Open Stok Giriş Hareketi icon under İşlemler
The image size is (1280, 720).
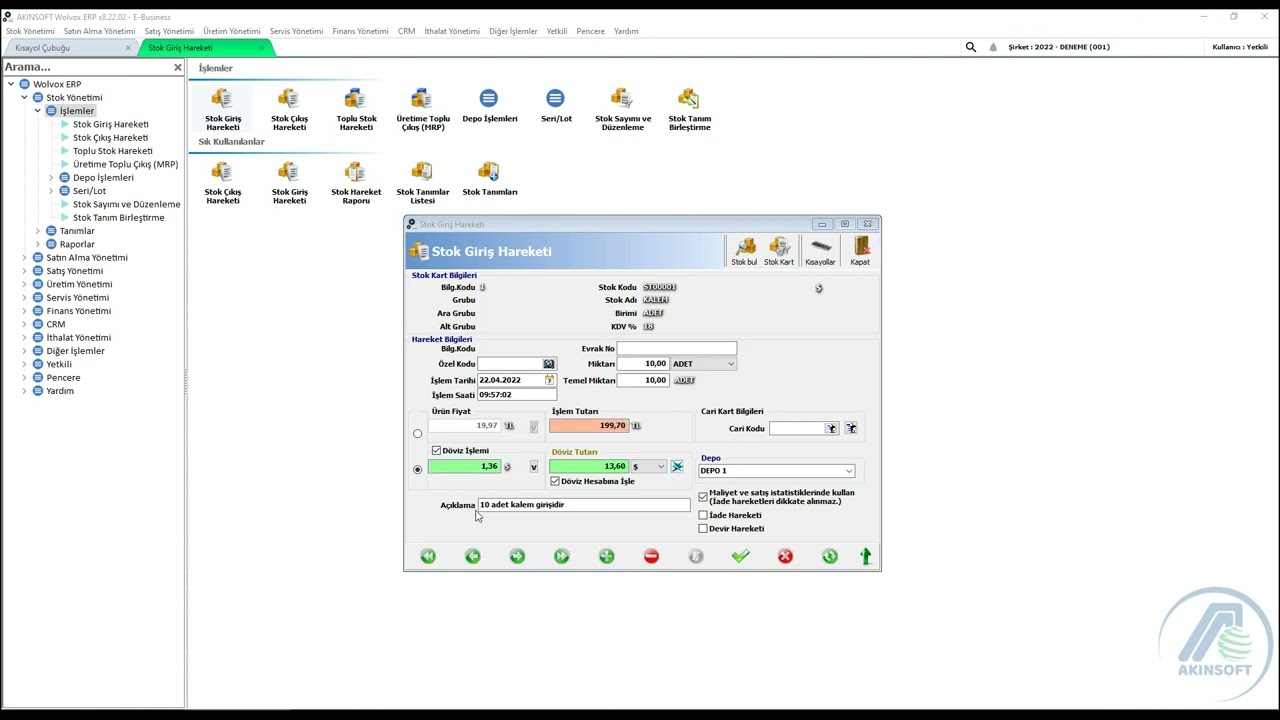222,109
